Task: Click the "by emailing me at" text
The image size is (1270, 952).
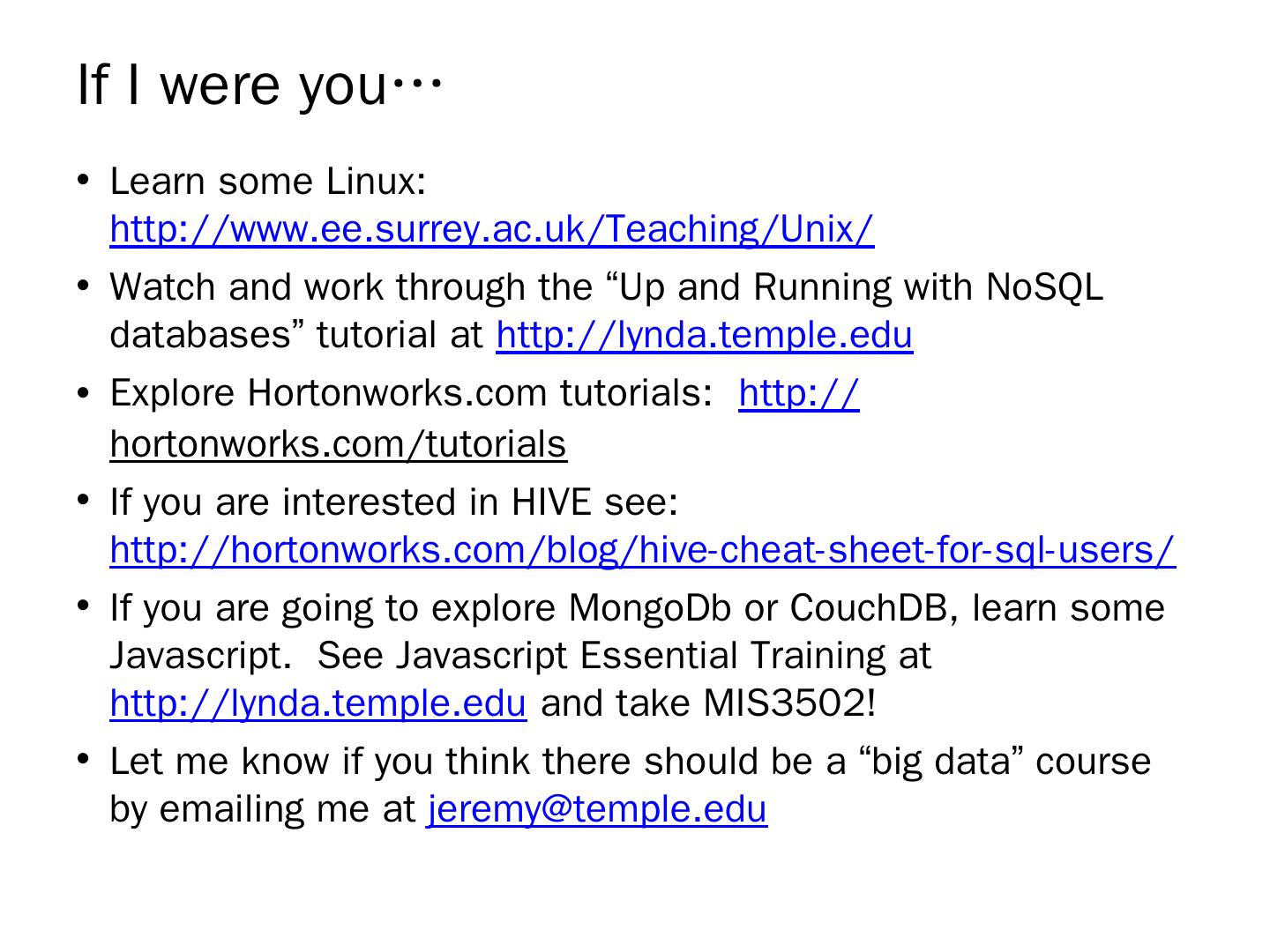Action: click(x=262, y=808)
